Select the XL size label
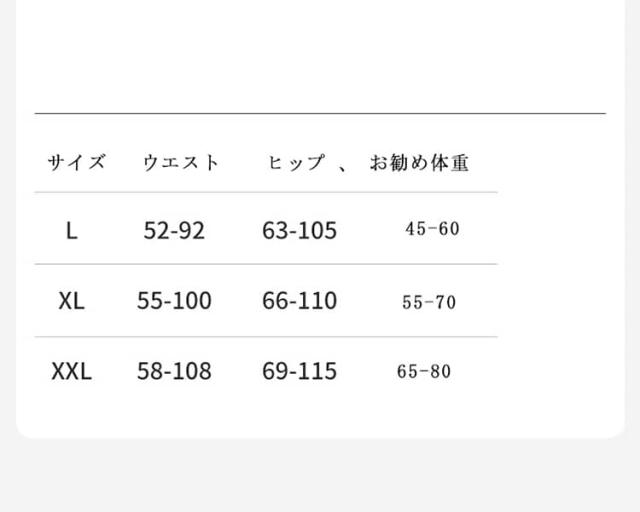 (x=71, y=301)
